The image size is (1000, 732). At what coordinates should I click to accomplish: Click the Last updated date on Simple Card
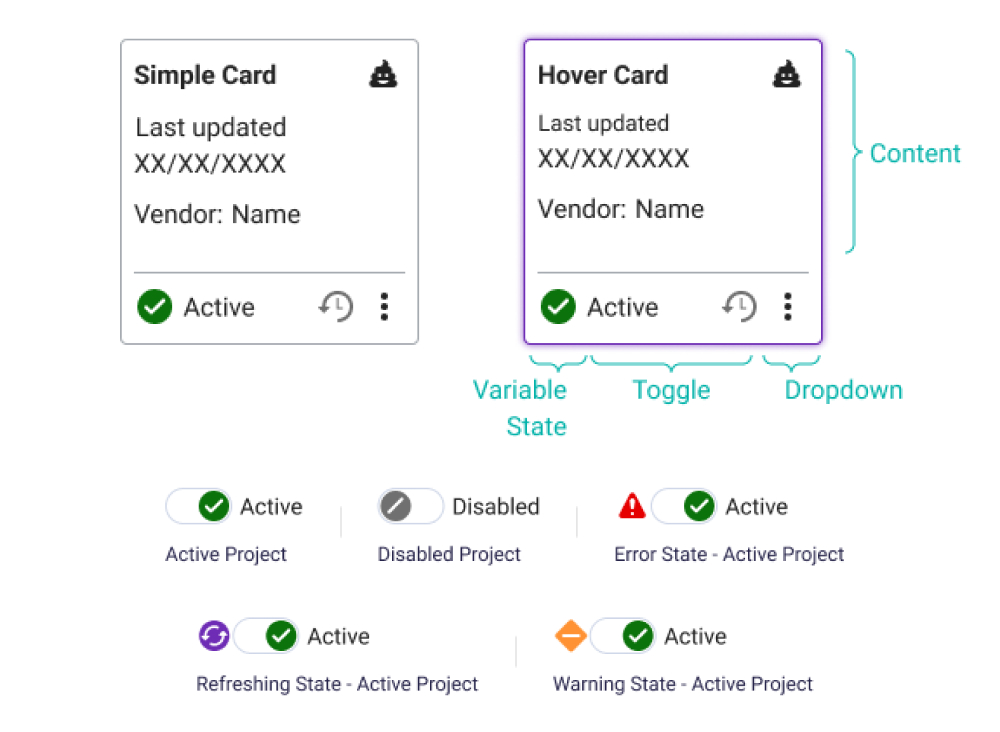(210, 163)
